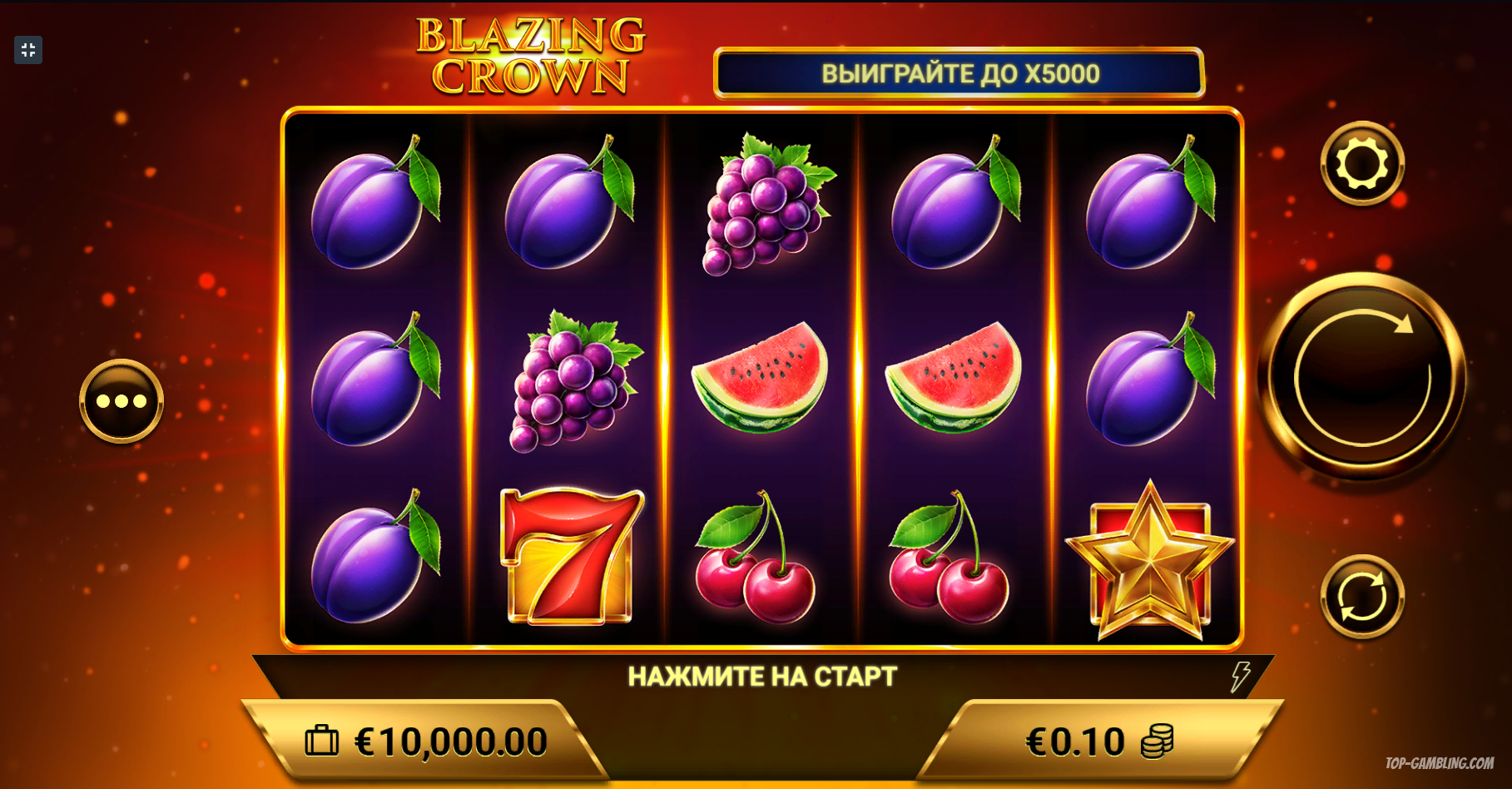1512x789 pixels.
Task: Click the Blazing Crown logo
Action: [530, 56]
